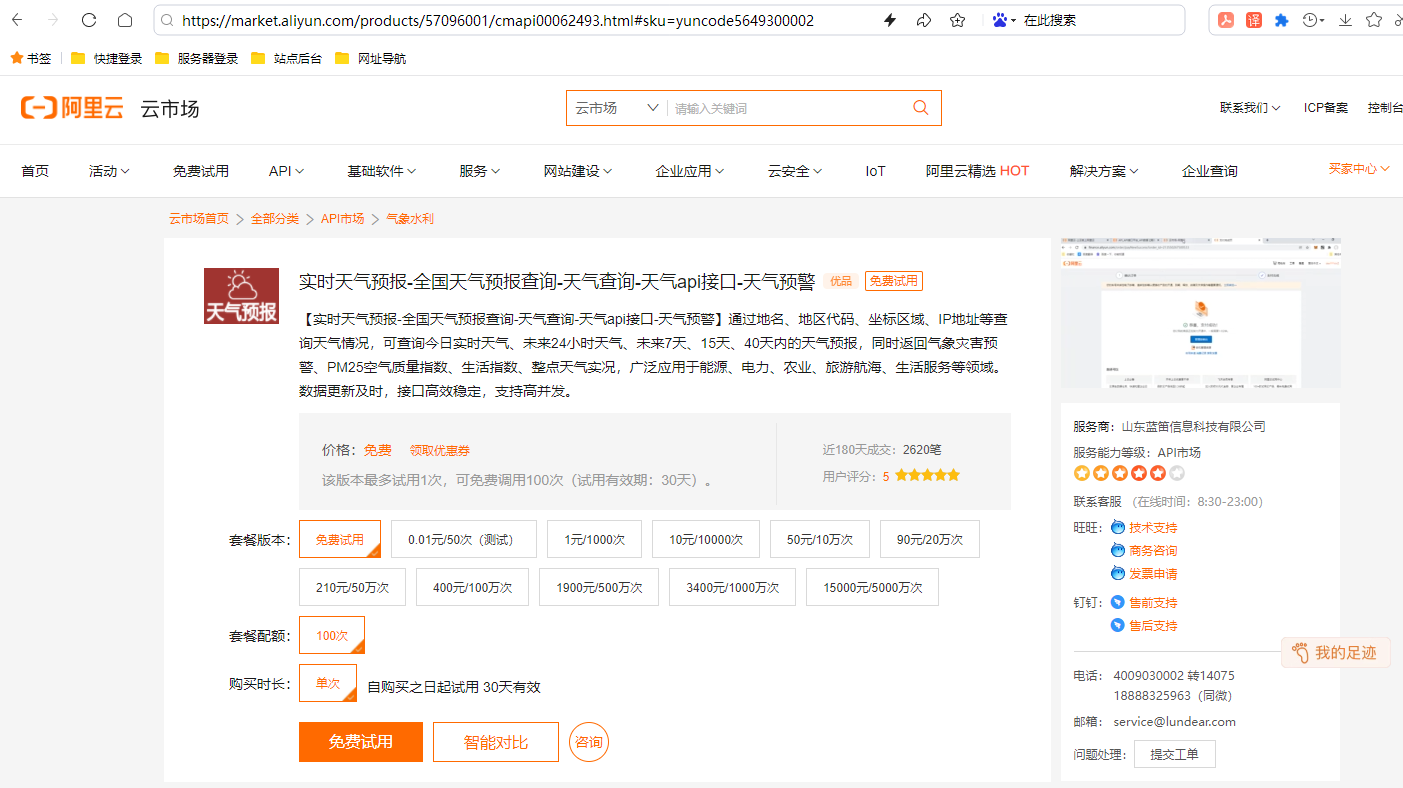Click the Wangwang icon beside 商务咨询

[x=1117, y=550]
